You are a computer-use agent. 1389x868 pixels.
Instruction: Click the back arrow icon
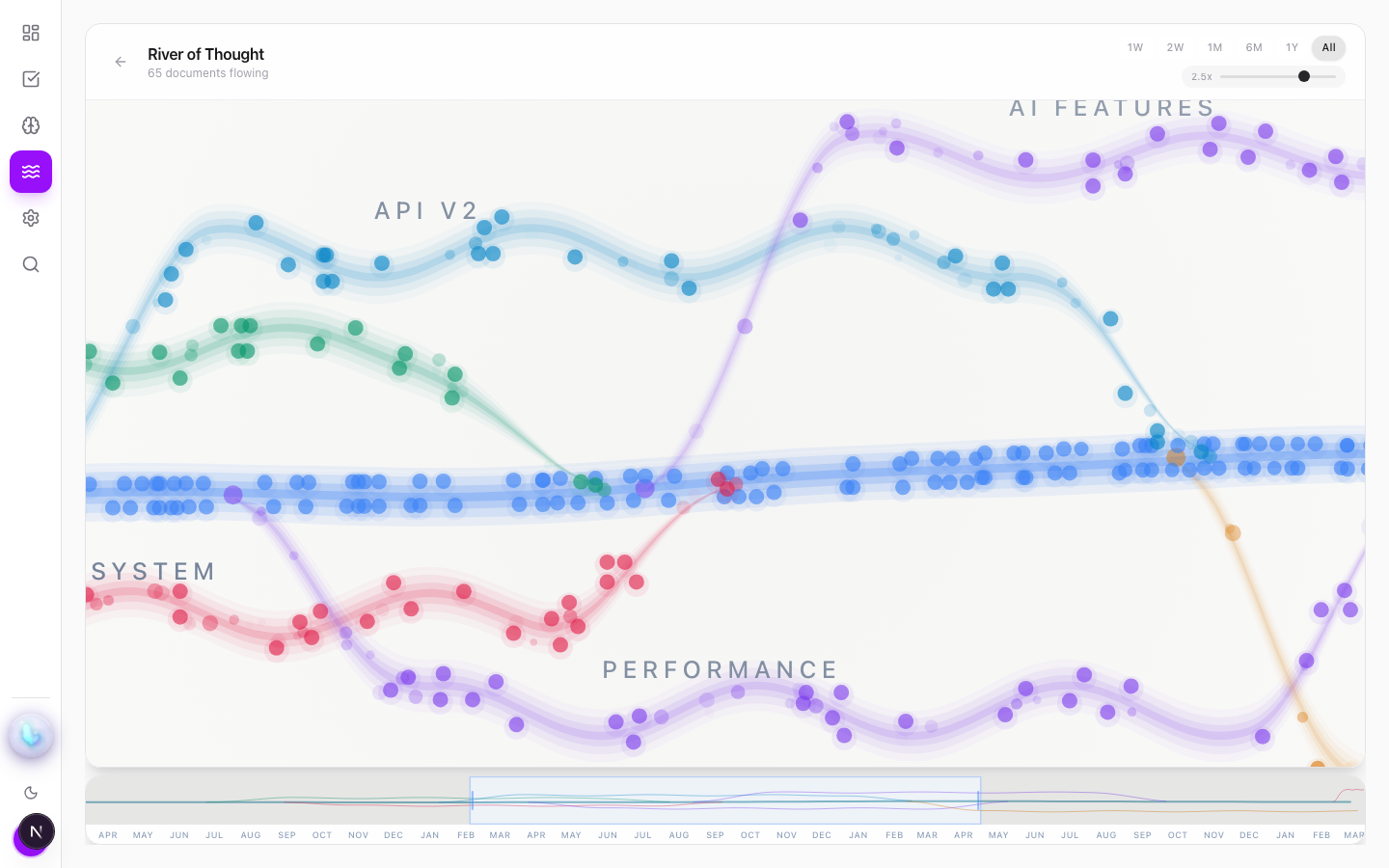point(121,62)
